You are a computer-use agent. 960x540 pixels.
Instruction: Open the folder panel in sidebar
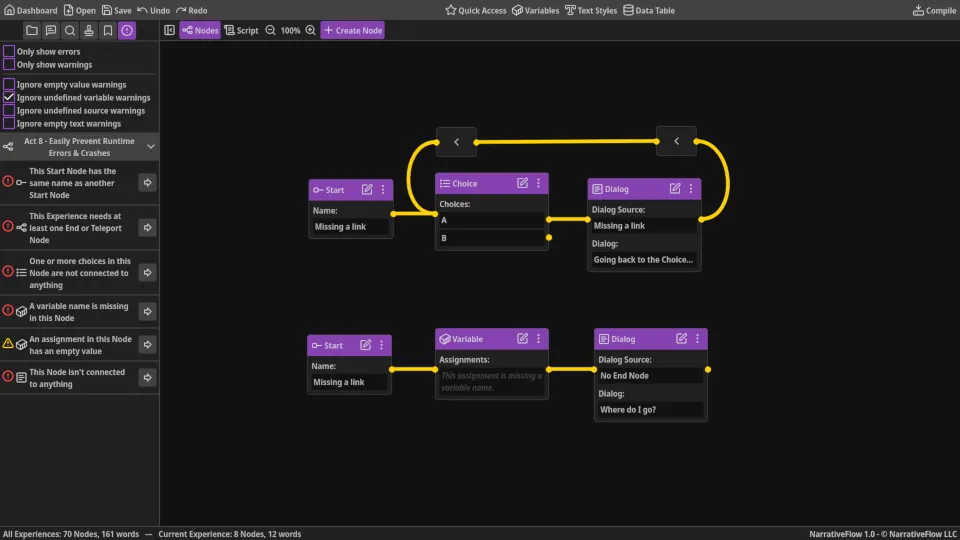pos(32,31)
